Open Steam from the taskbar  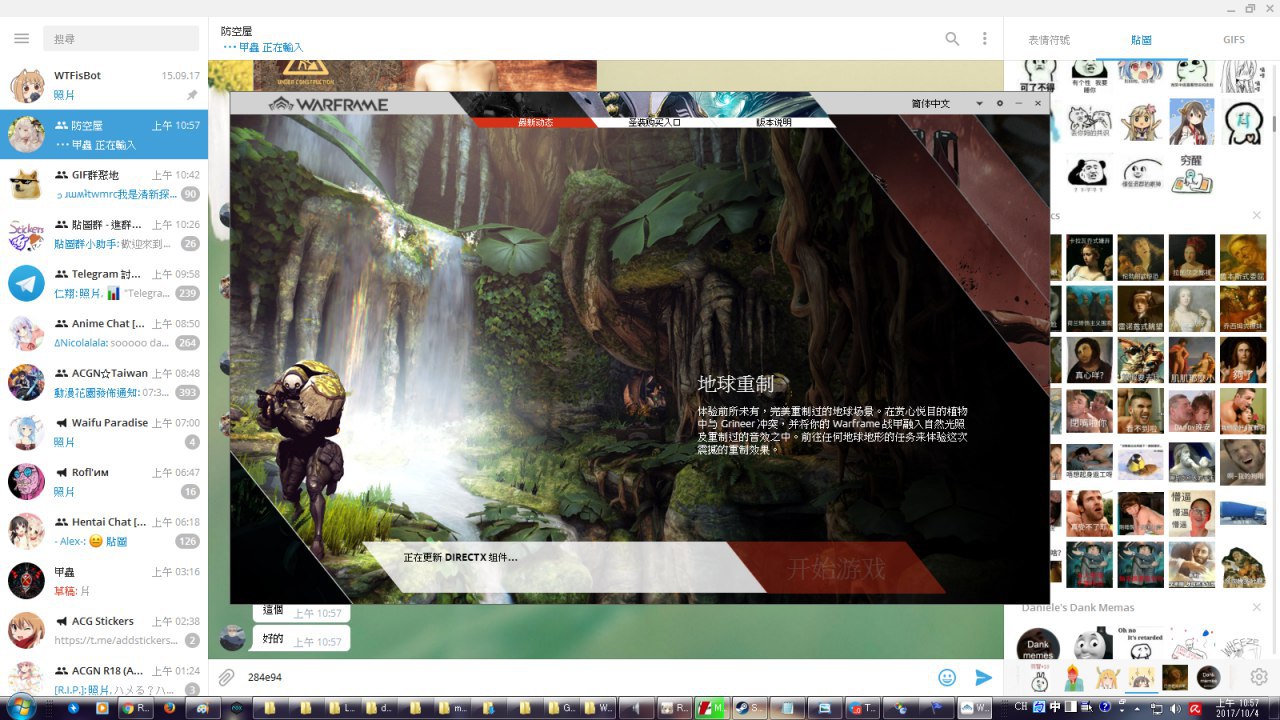(x=749, y=708)
